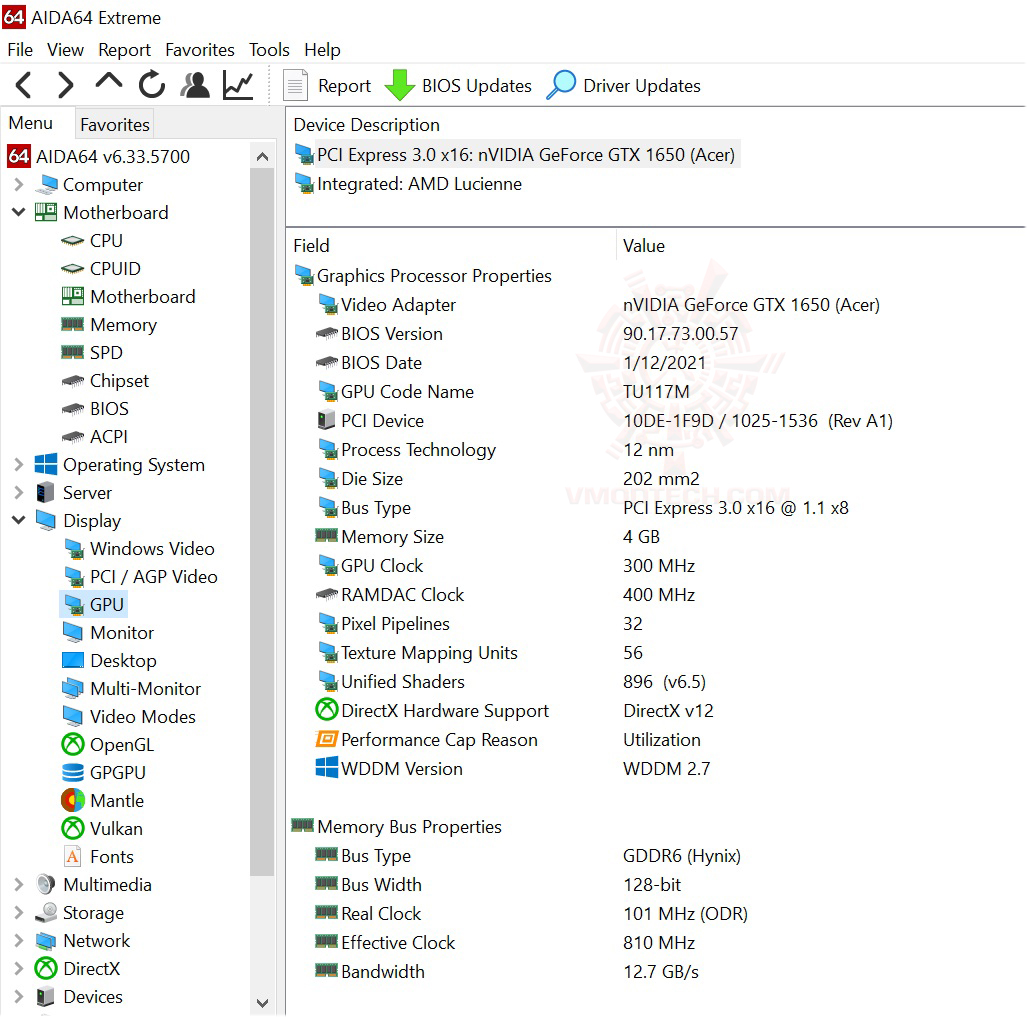Expand the Storage tree node

18,913
